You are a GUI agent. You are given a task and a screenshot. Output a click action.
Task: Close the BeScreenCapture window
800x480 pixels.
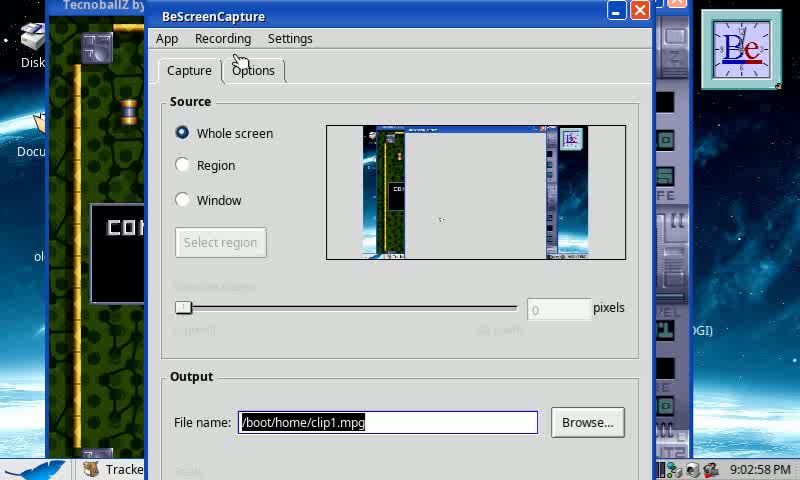[640, 11]
